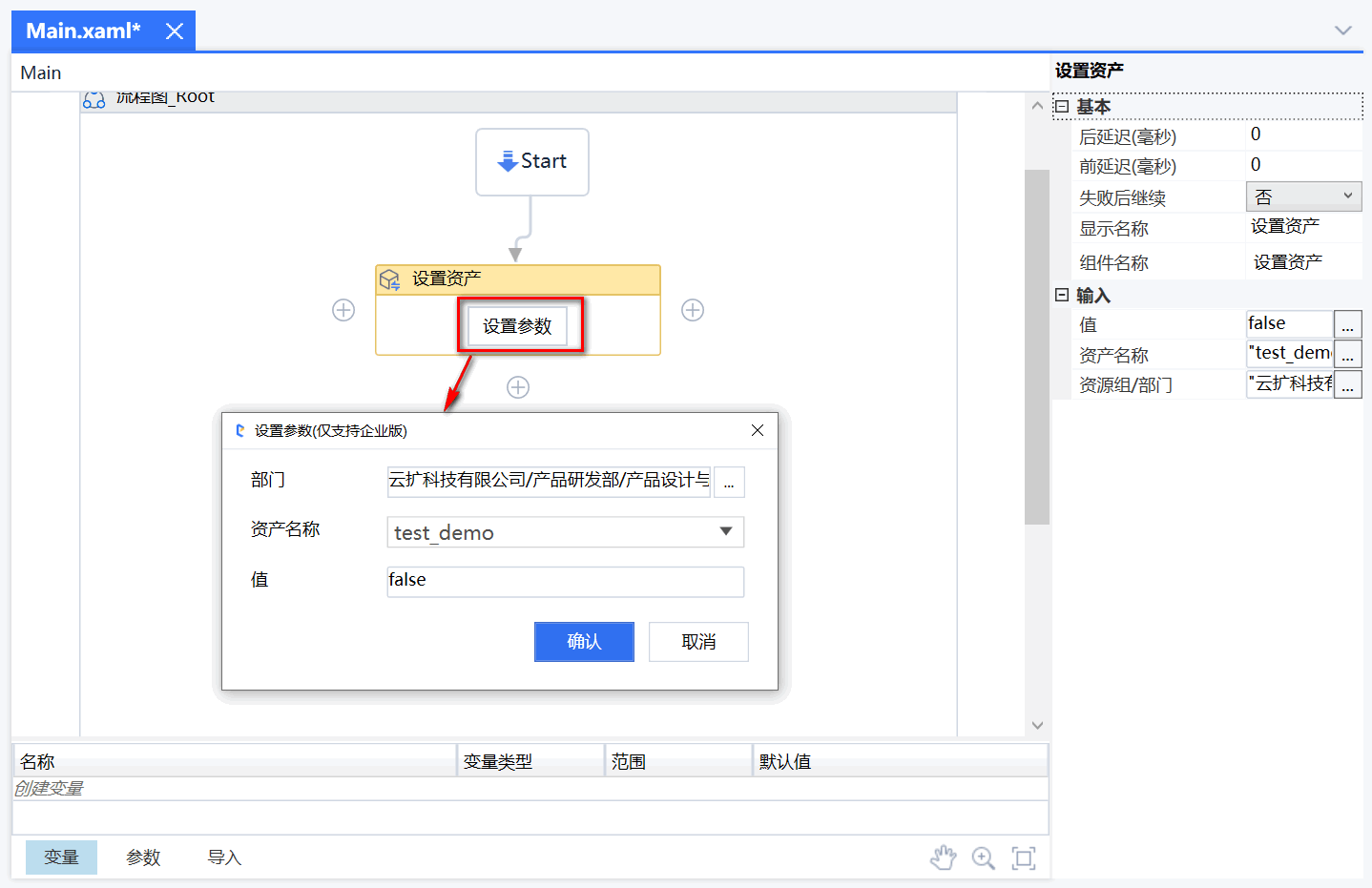The image size is (1372, 888).
Task: Add activity with the left plus icon
Action: click(343, 310)
